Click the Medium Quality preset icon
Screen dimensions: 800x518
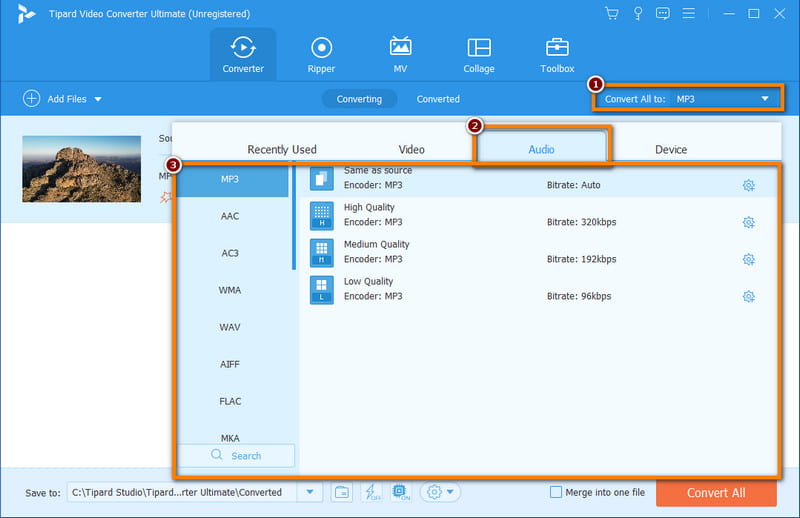pyautogui.click(x=321, y=253)
